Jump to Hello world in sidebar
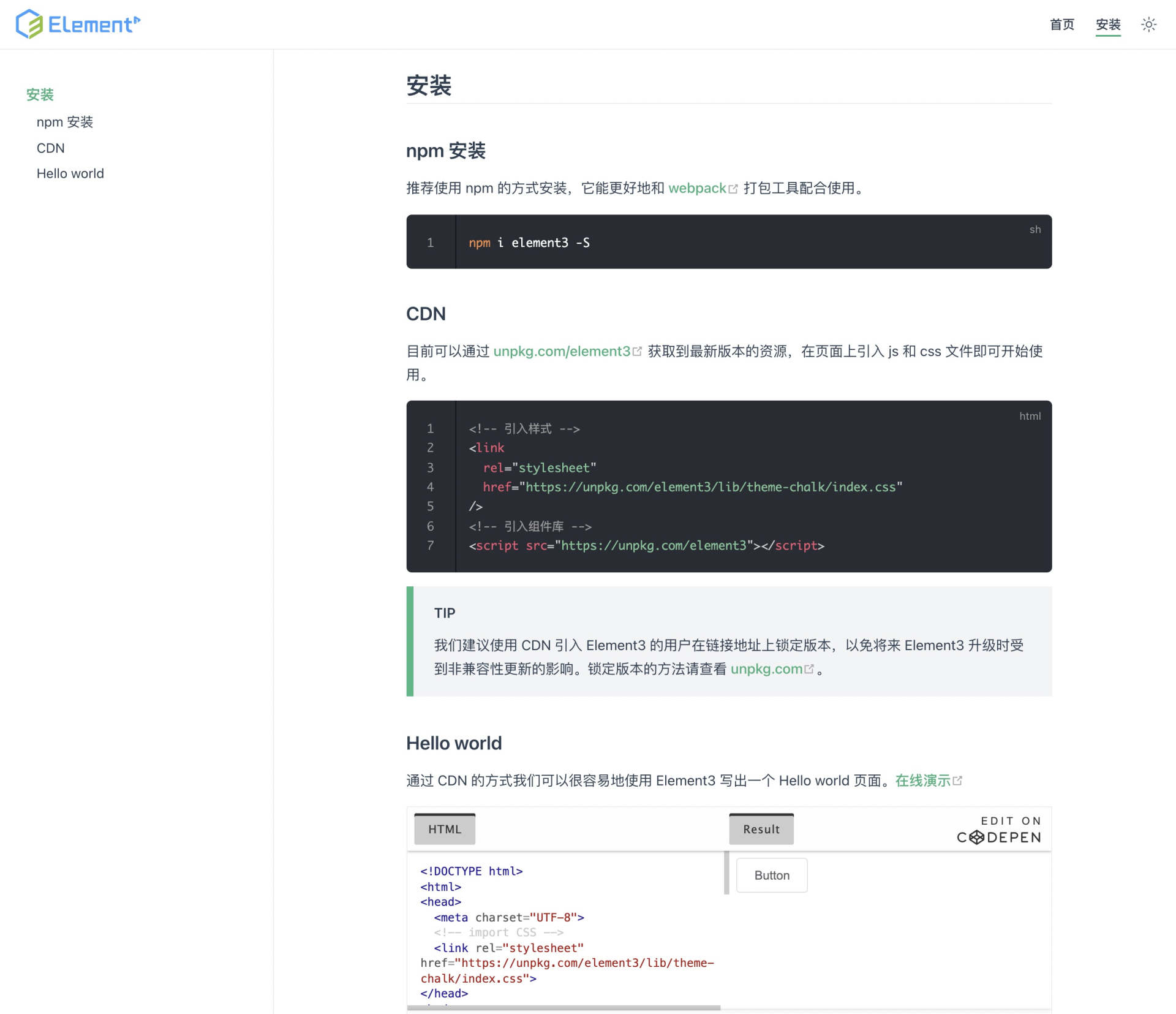This screenshot has height=1014, width=1176. (x=70, y=173)
